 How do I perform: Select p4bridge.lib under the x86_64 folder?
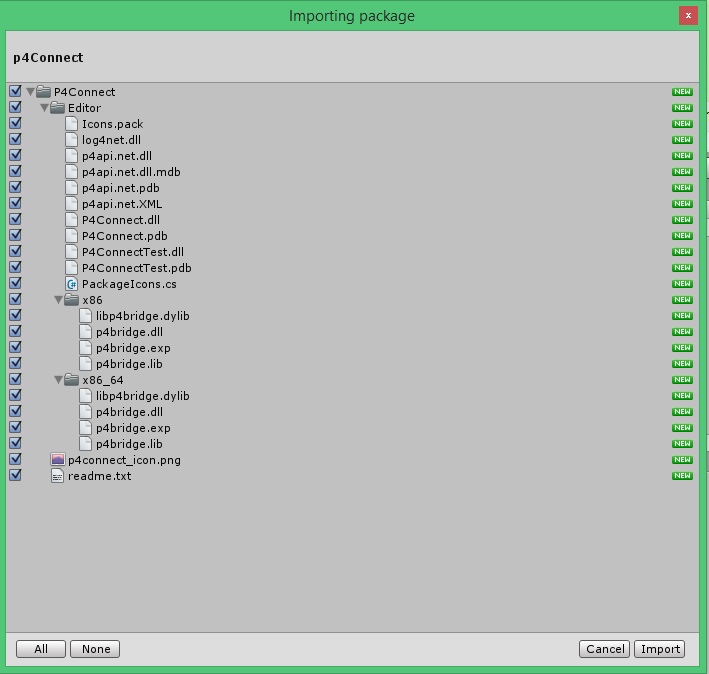point(129,444)
